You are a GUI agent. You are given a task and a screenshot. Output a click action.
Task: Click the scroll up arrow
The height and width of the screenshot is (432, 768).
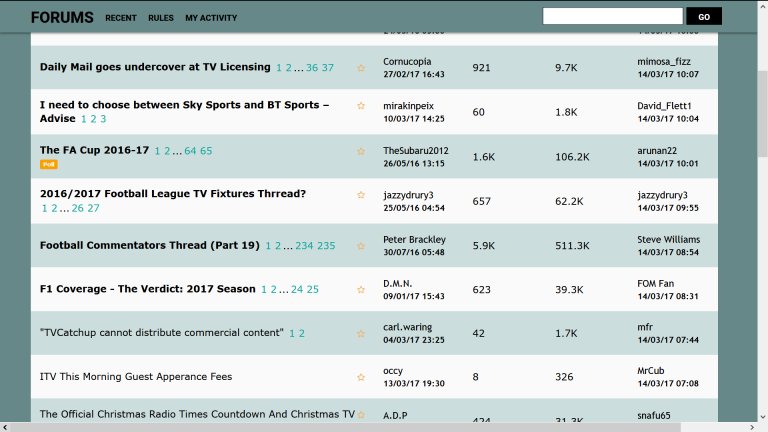click(x=763, y=4)
